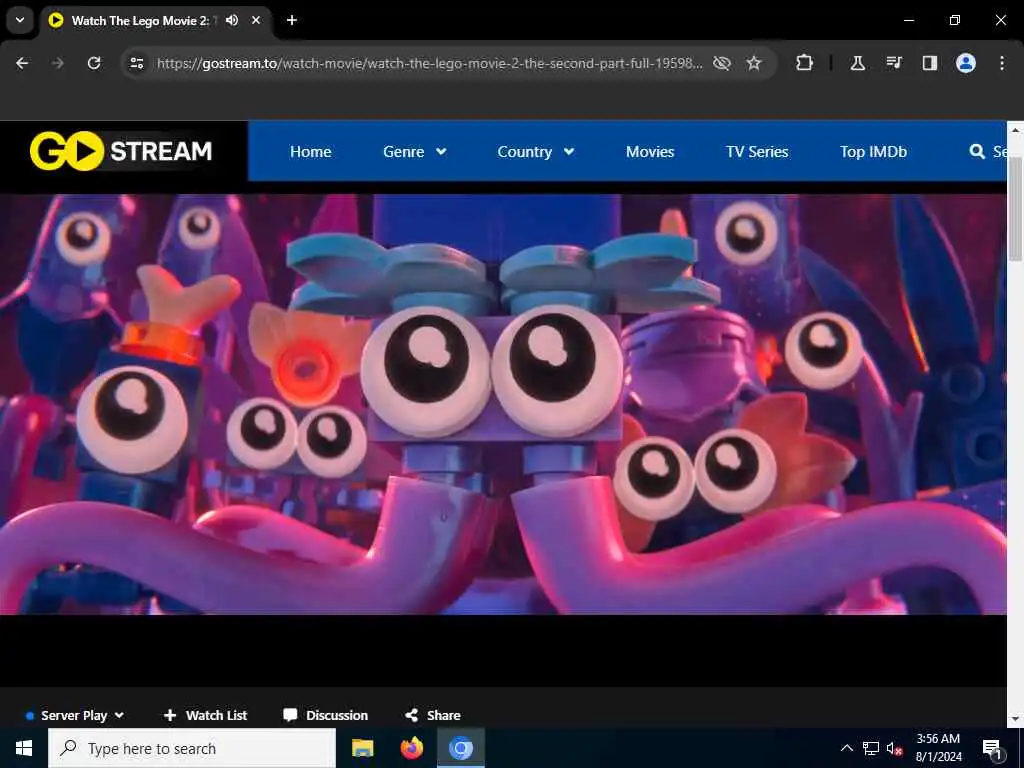1024x768 pixels.
Task: Open the network tray icon
Action: [x=871, y=748]
